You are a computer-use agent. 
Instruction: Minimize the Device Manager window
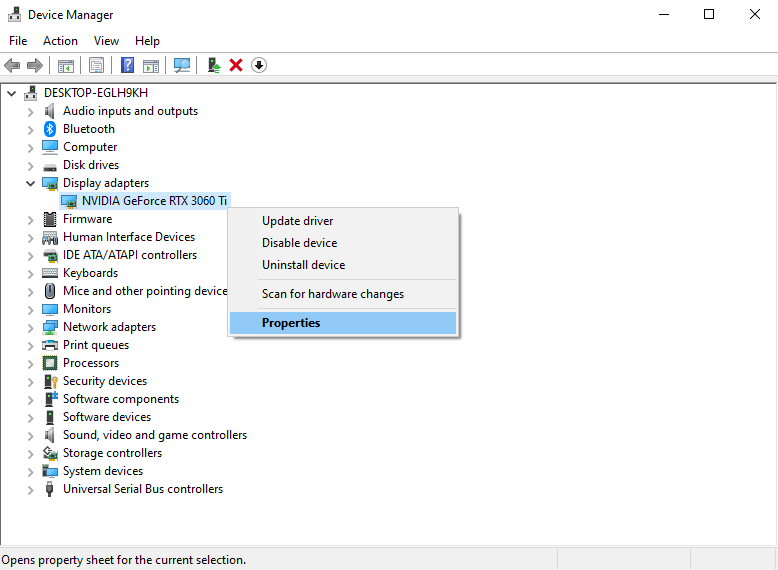pos(664,14)
